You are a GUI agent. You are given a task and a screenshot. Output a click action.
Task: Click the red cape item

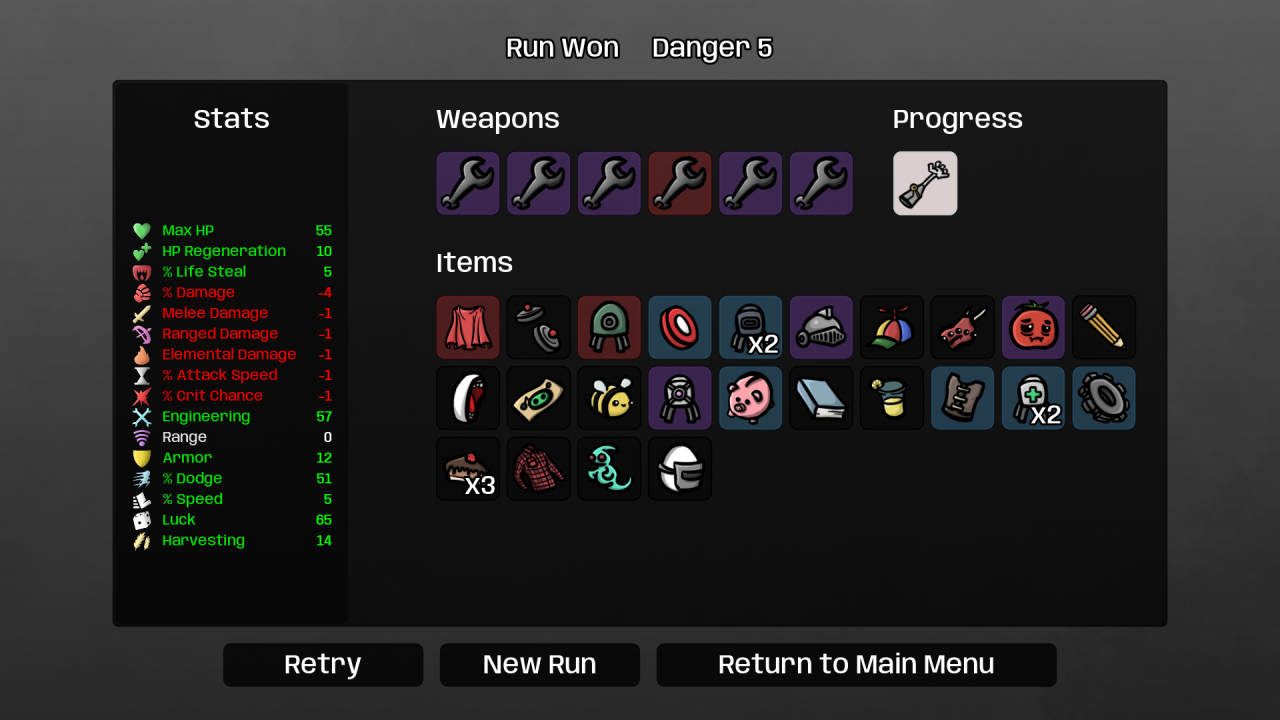coord(468,327)
